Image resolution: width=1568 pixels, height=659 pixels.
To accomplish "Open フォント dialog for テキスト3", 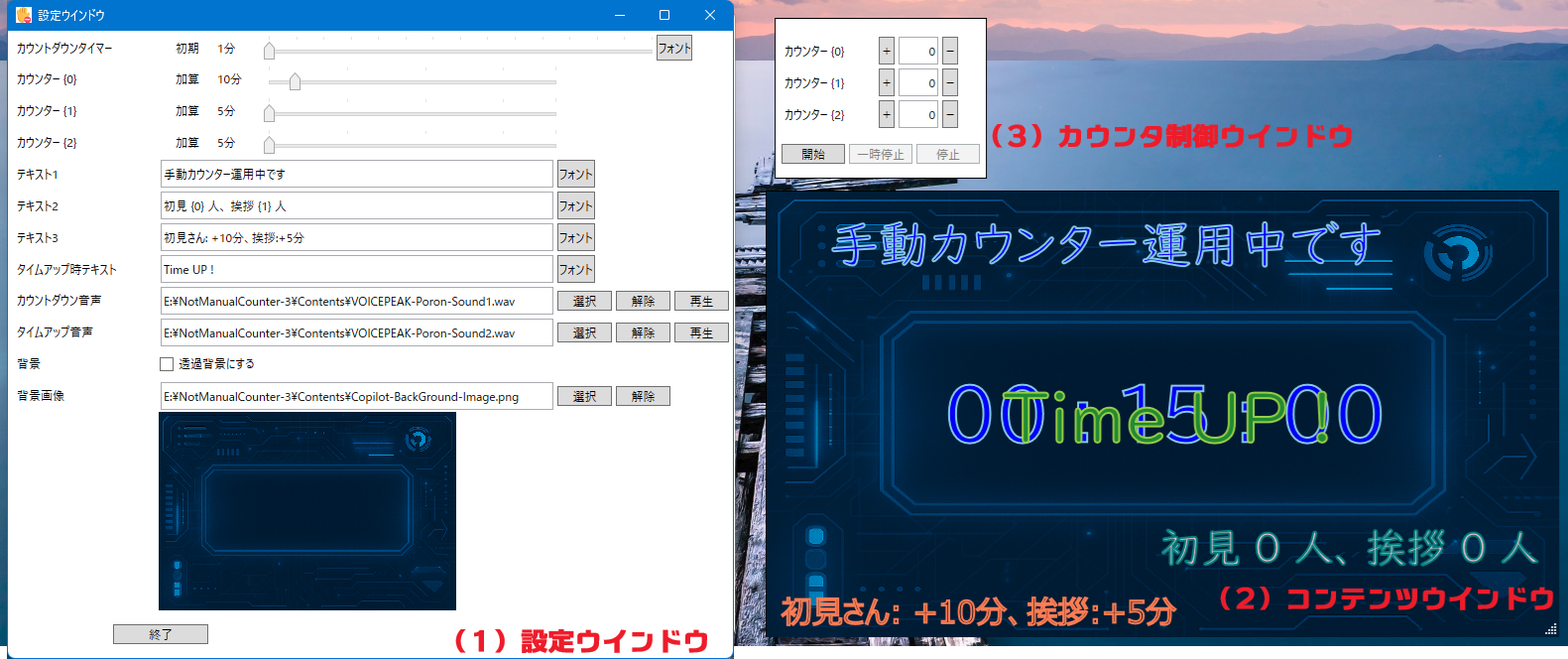I will [575, 237].
